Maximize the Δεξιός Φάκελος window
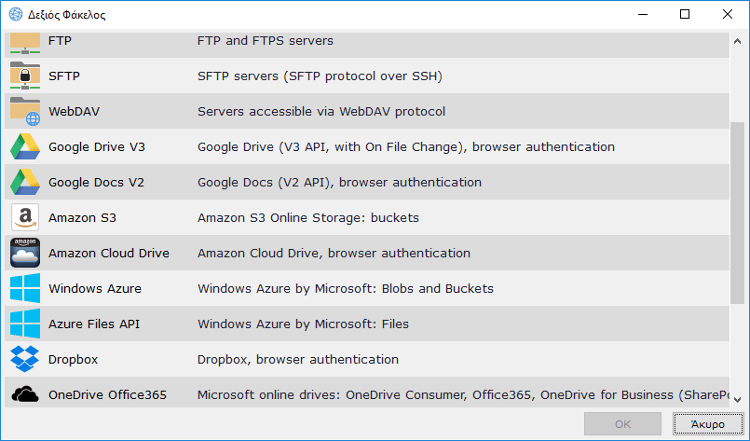The height and width of the screenshot is (441, 750). (x=684, y=14)
